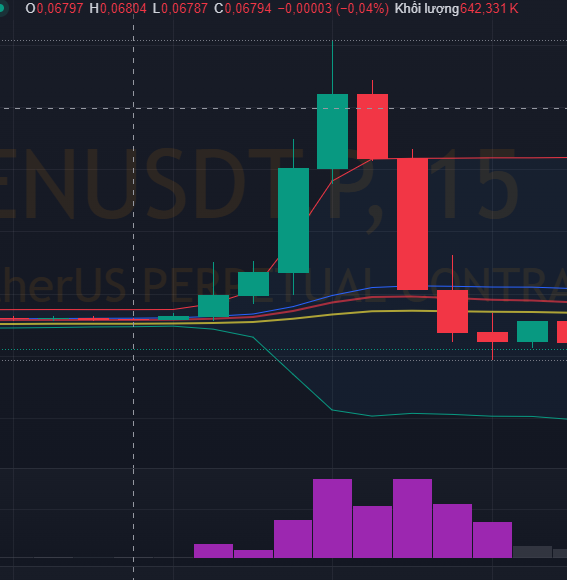Click the change value −0,00003 (−0,04%)
This screenshot has height=580, width=567.
pos(333,9)
